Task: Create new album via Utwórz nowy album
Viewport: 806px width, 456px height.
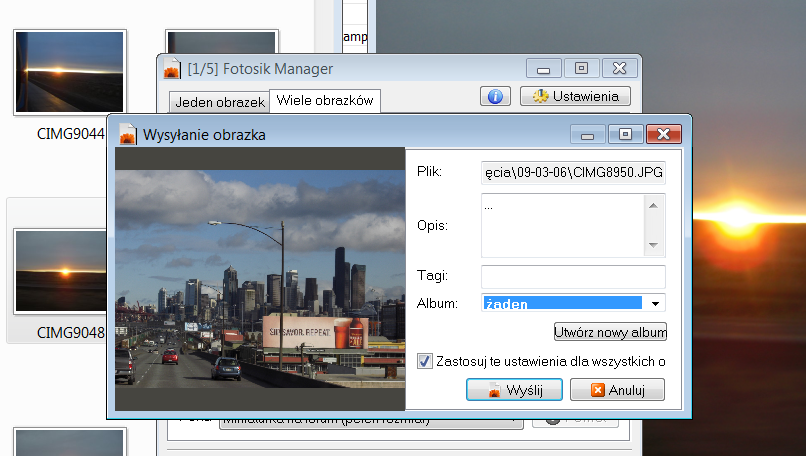Action: point(610,332)
